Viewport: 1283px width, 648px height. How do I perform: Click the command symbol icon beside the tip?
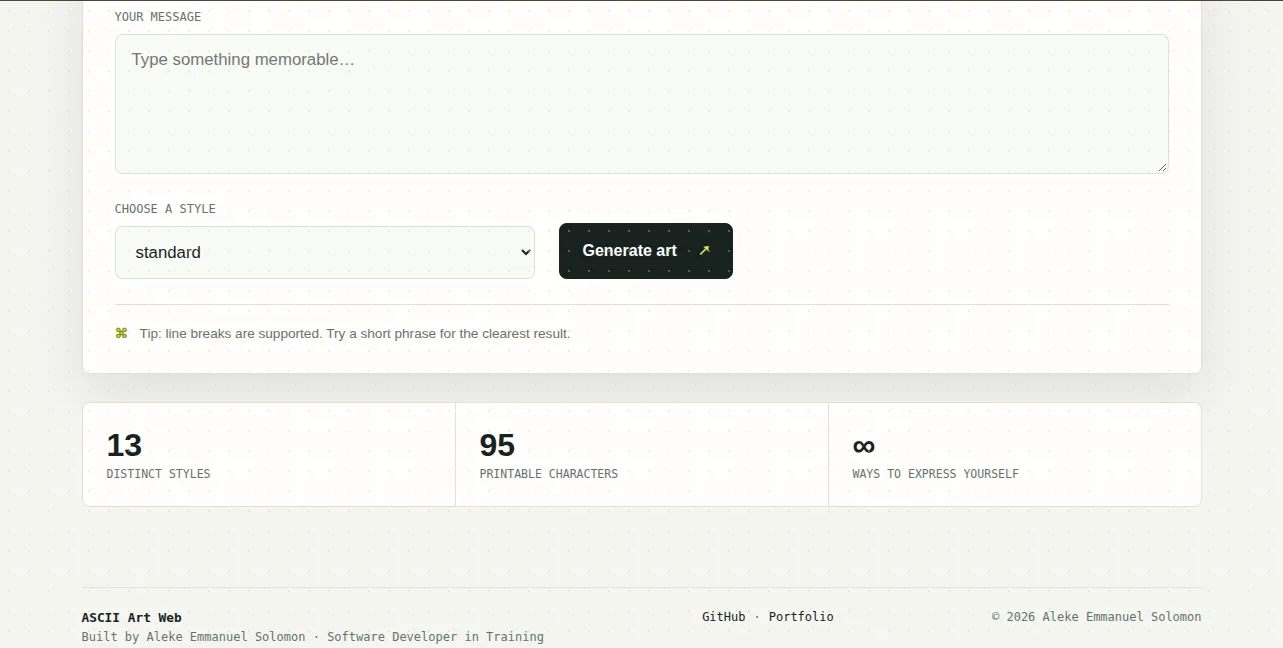click(x=121, y=333)
